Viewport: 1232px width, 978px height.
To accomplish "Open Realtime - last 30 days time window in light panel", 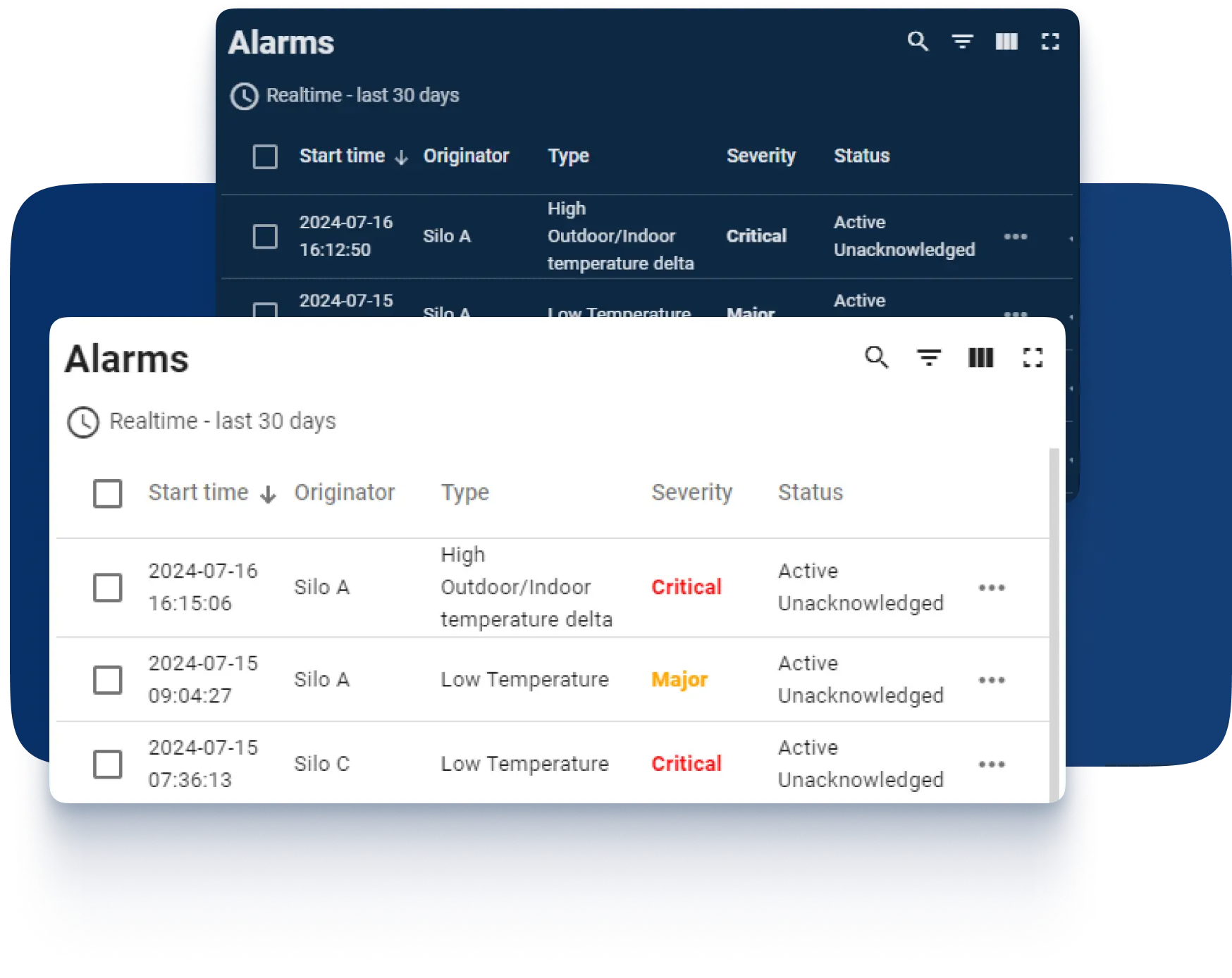I will pyautogui.click(x=222, y=421).
